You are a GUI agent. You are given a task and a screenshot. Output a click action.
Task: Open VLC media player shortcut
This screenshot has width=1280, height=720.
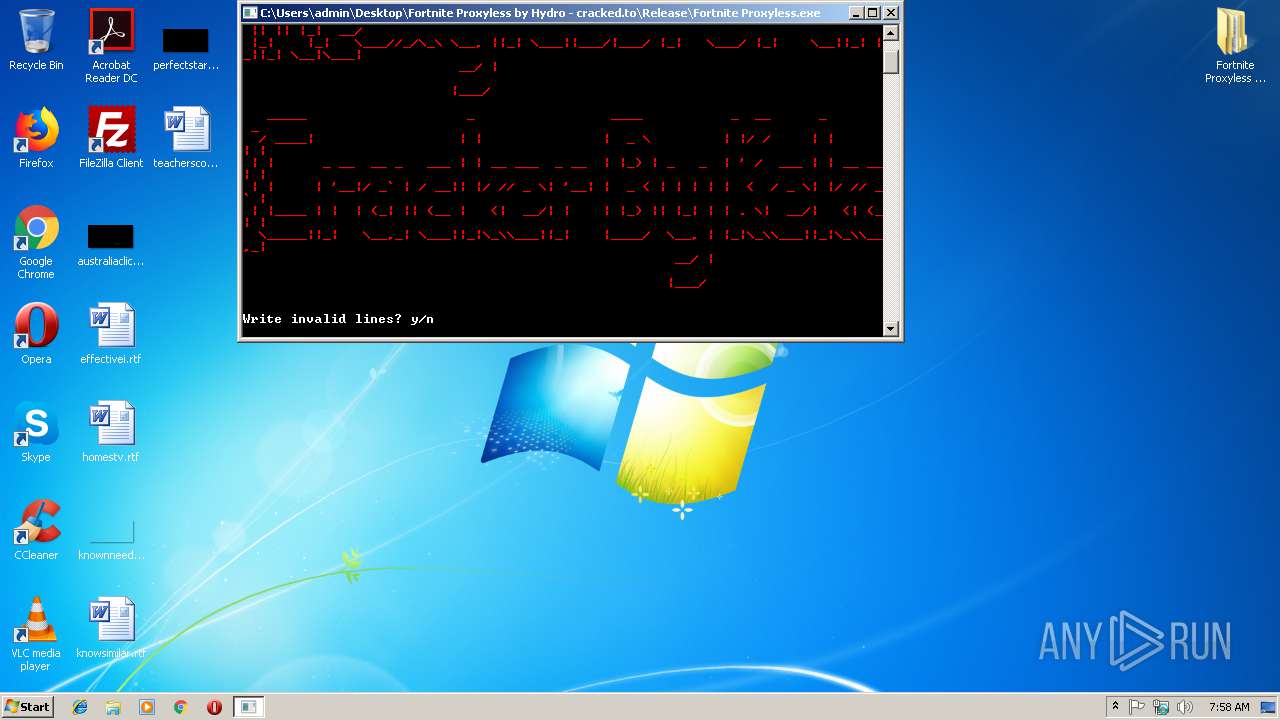point(36,634)
